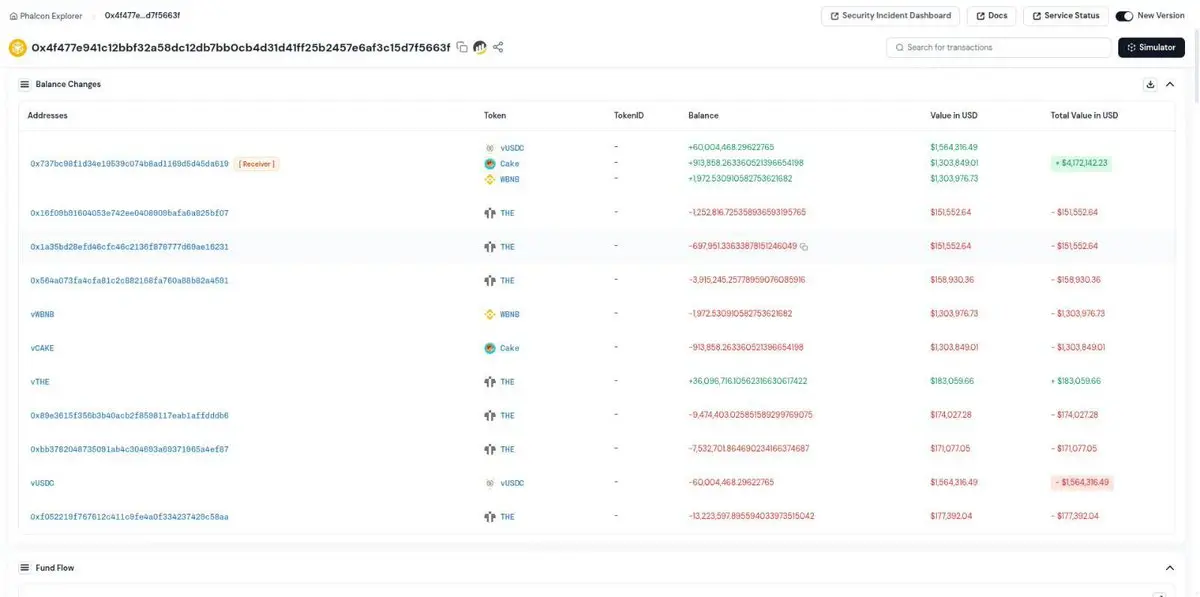Click the Total Value in USD header
The height and width of the screenshot is (597, 1200).
[1084, 116]
